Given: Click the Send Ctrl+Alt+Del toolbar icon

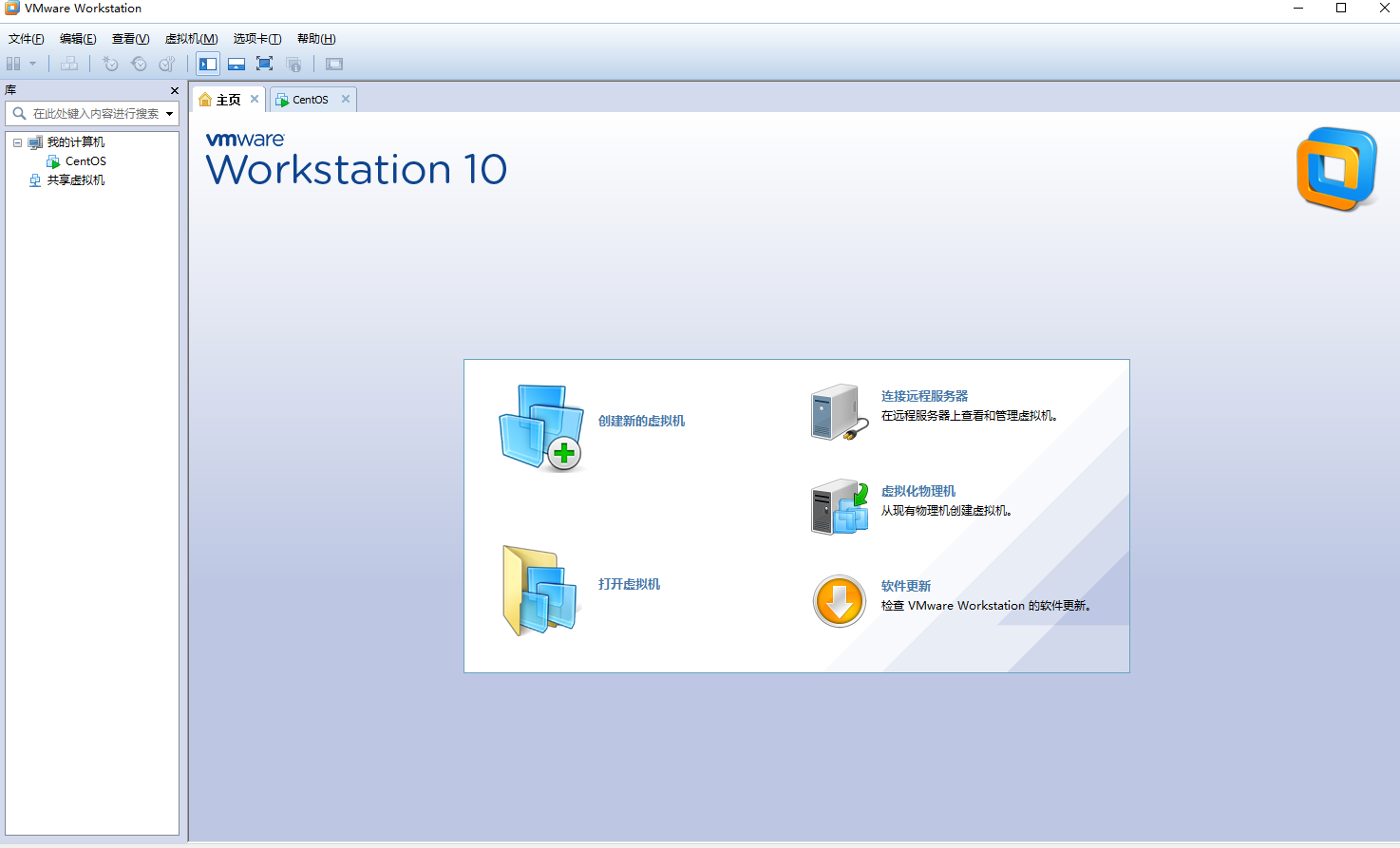Looking at the screenshot, I should click(69, 64).
